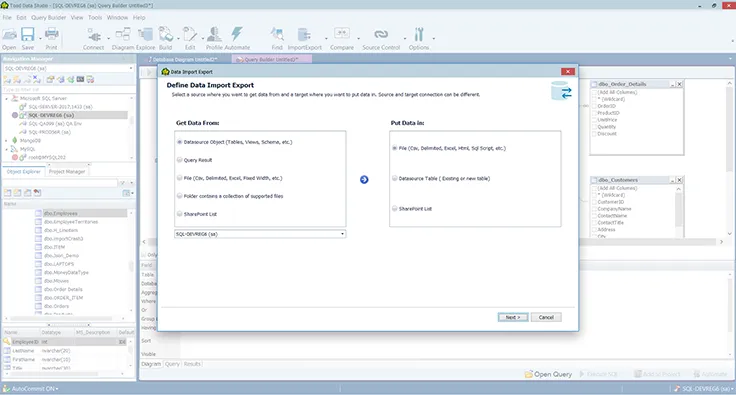This screenshot has width=736, height=395.
Task: Switch to Database Diagram Untitled tab
Action: click(x=183, y=60)
